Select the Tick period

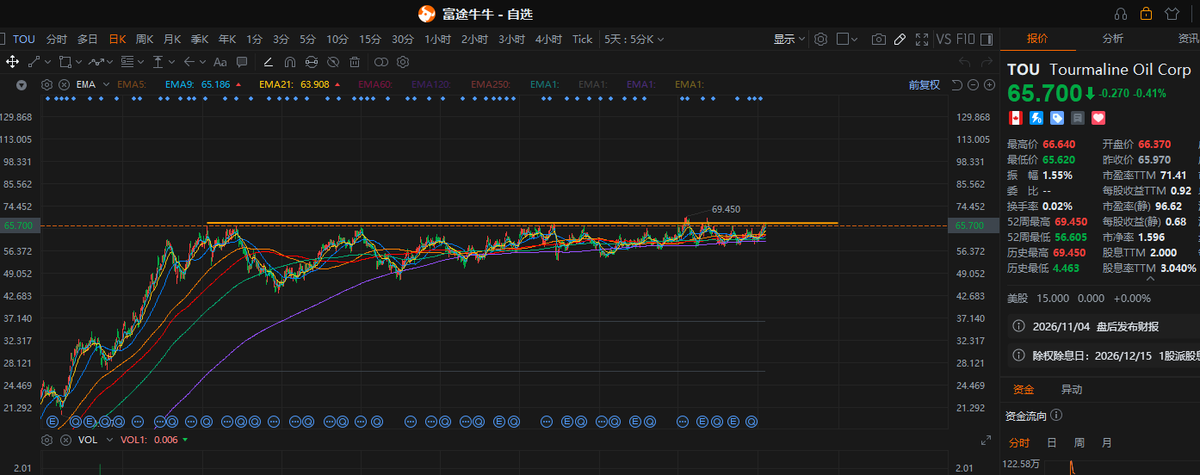582,39
